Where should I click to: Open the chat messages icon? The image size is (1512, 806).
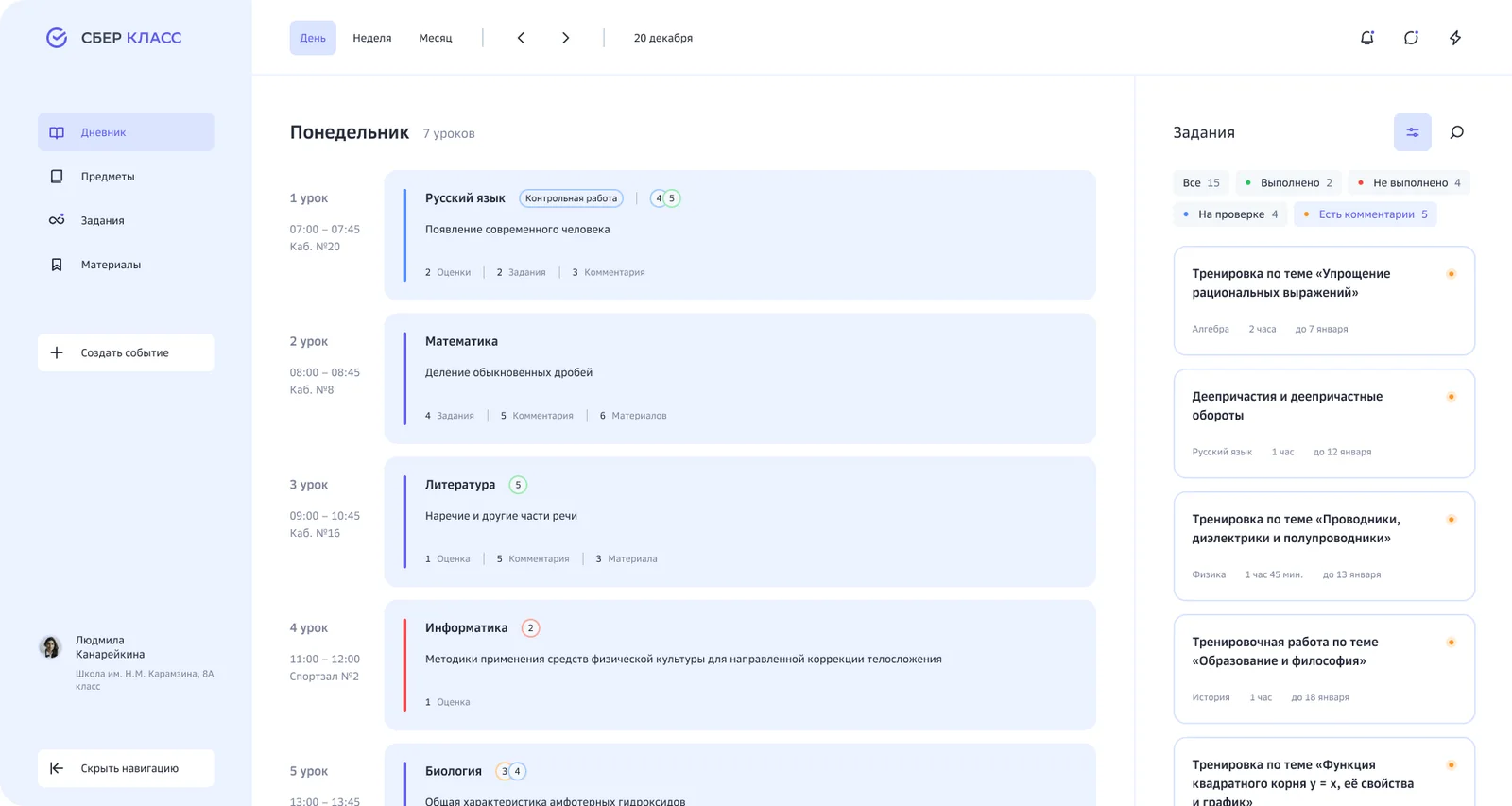click(1411, 38)
